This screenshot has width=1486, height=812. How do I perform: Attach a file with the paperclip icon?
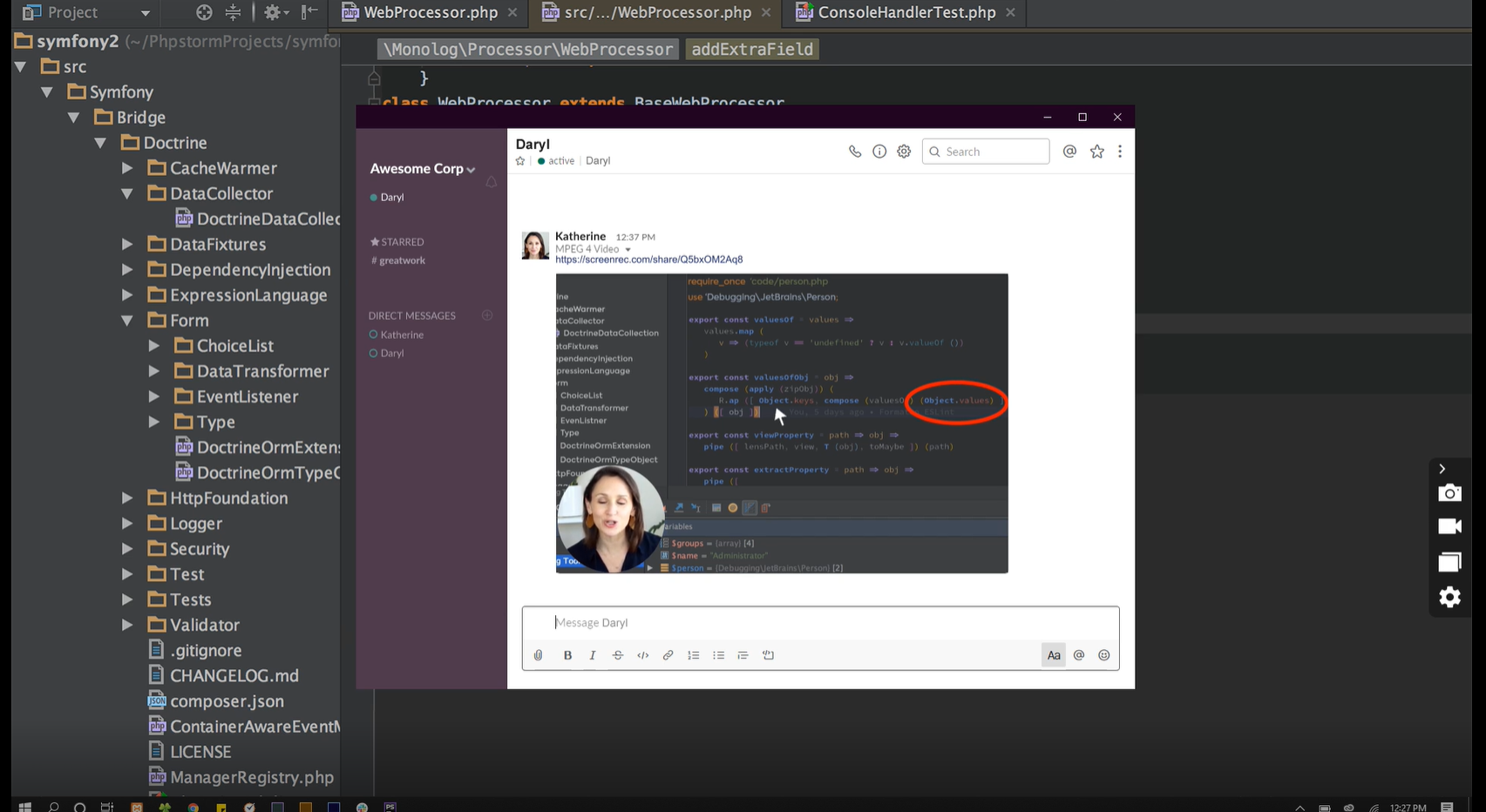[538, 655]
